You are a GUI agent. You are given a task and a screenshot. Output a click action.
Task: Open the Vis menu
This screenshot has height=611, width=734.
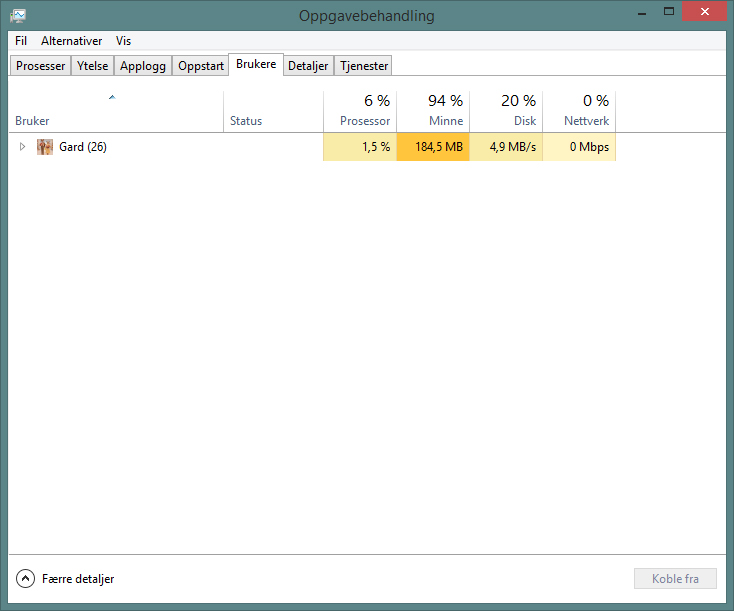[124, 41]
